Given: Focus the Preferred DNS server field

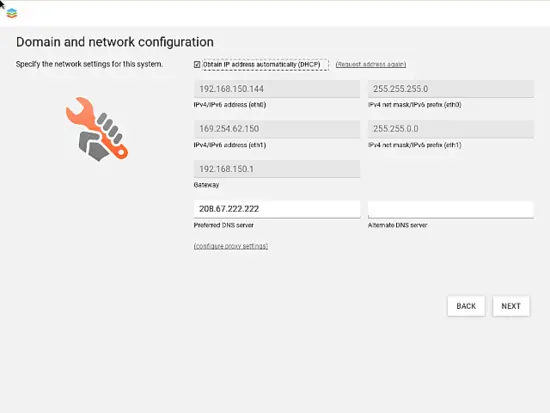Looking at the screenshot, I should 277,209.
